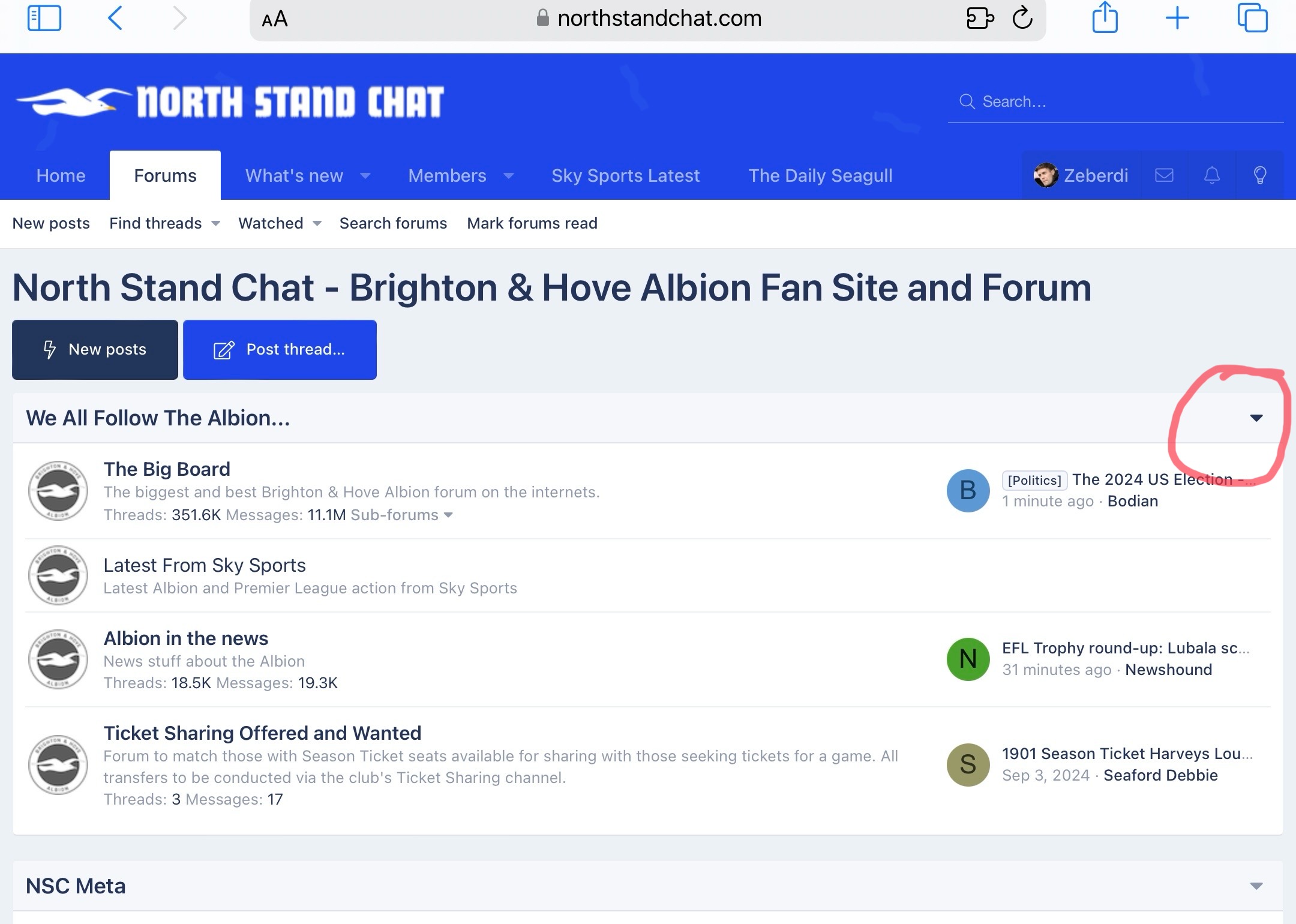The image size is (1296, 924).
Task: Collapse NSC Meta category
Action: (x=1256, y=886)
